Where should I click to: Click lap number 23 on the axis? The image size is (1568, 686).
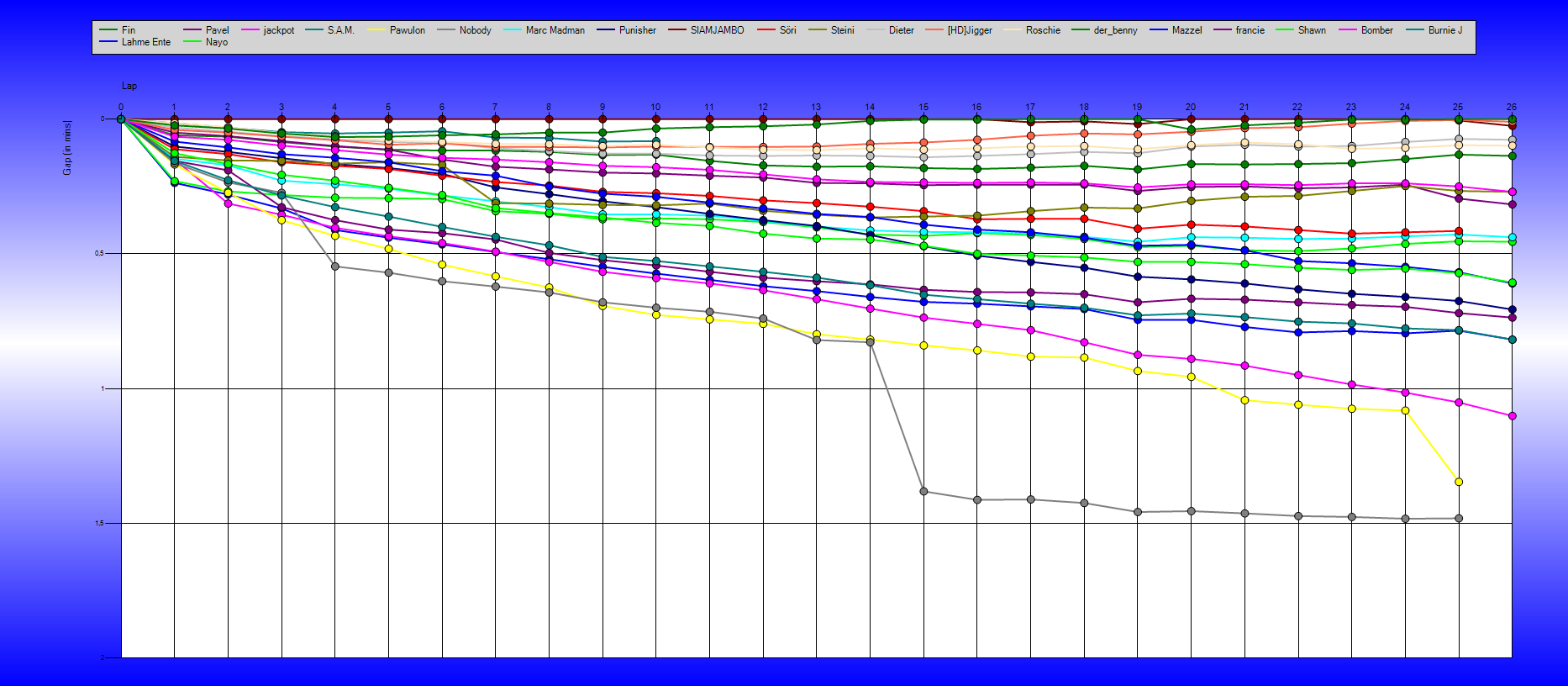[x=1351, y=108]
